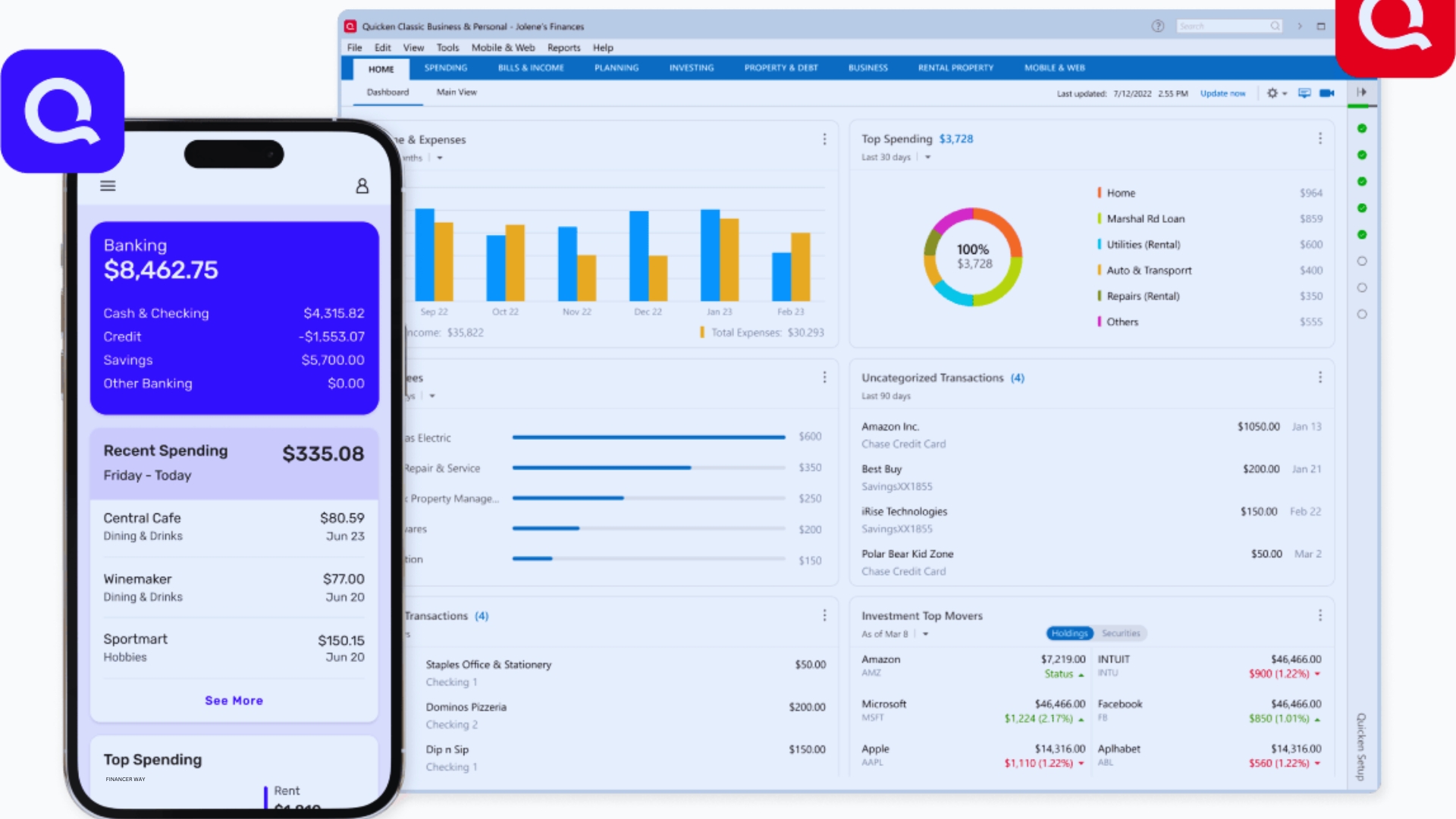This screenshot has height=819, width=1456.
Task: Click the search input field
Action: point(1228,27)
